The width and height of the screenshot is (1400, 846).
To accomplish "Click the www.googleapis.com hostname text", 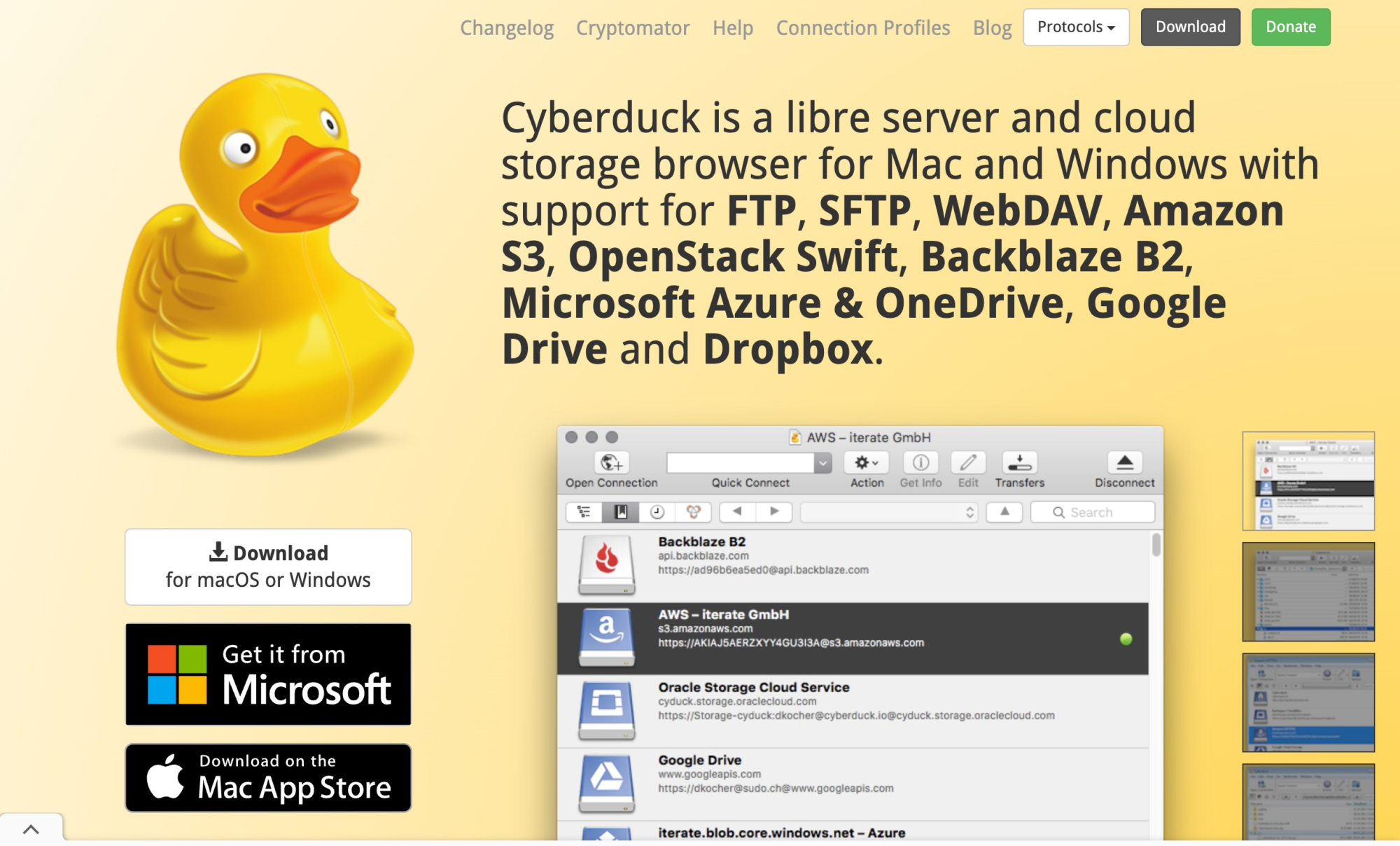I will point(710,775).
